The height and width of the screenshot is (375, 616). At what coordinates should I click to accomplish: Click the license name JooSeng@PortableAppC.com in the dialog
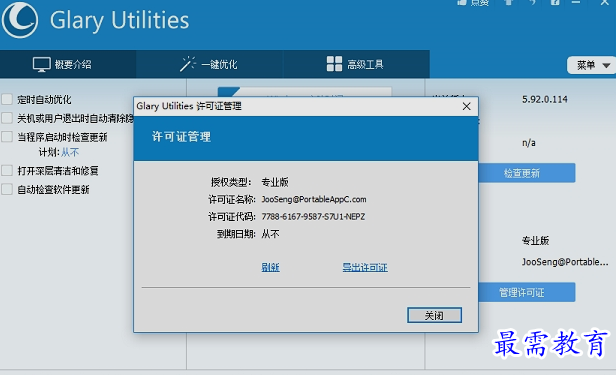[x=314, y=199]
